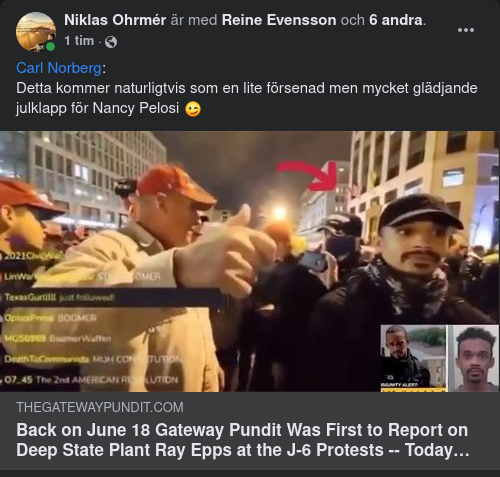
Task: Click the THEGATEWAYPUNDIT.COM source label
Action: click(100, 407)
